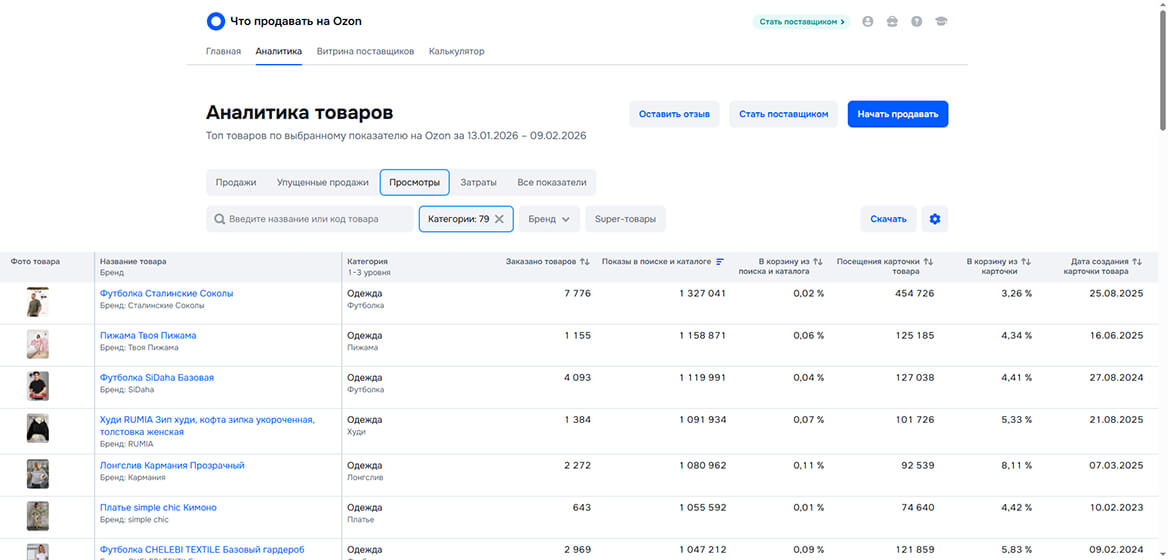Viewport: 1170px width, 560px height.
Task: Focus the product name search field
Action: coord(310,219)
